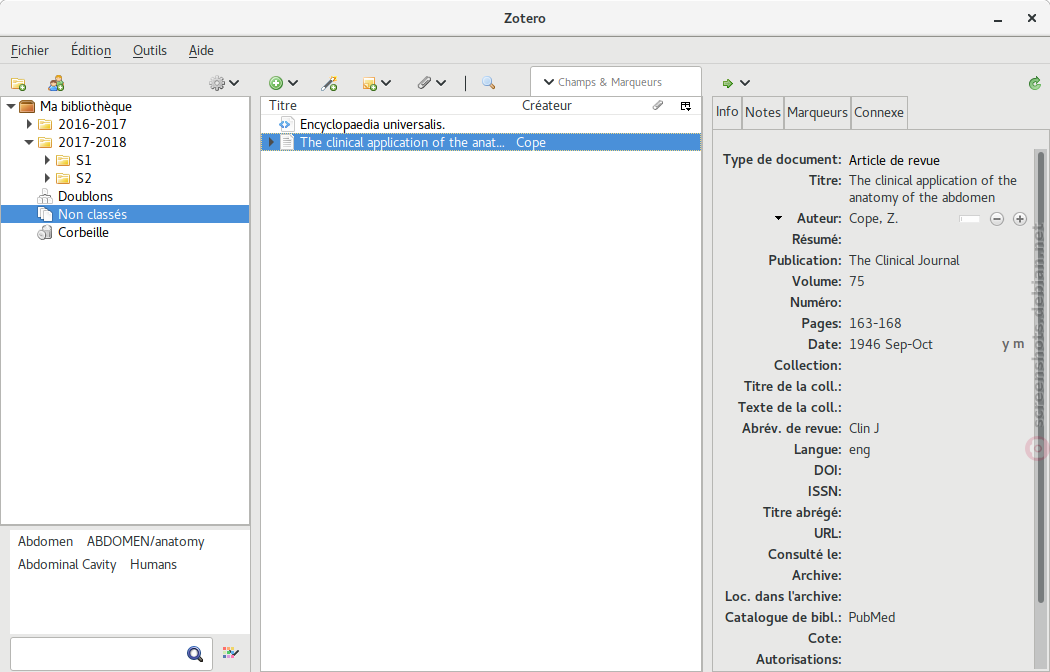The image size is (1050, 672).
Task: Click the info pane vertical scrollbar
Action: [x=1041, y=375]
